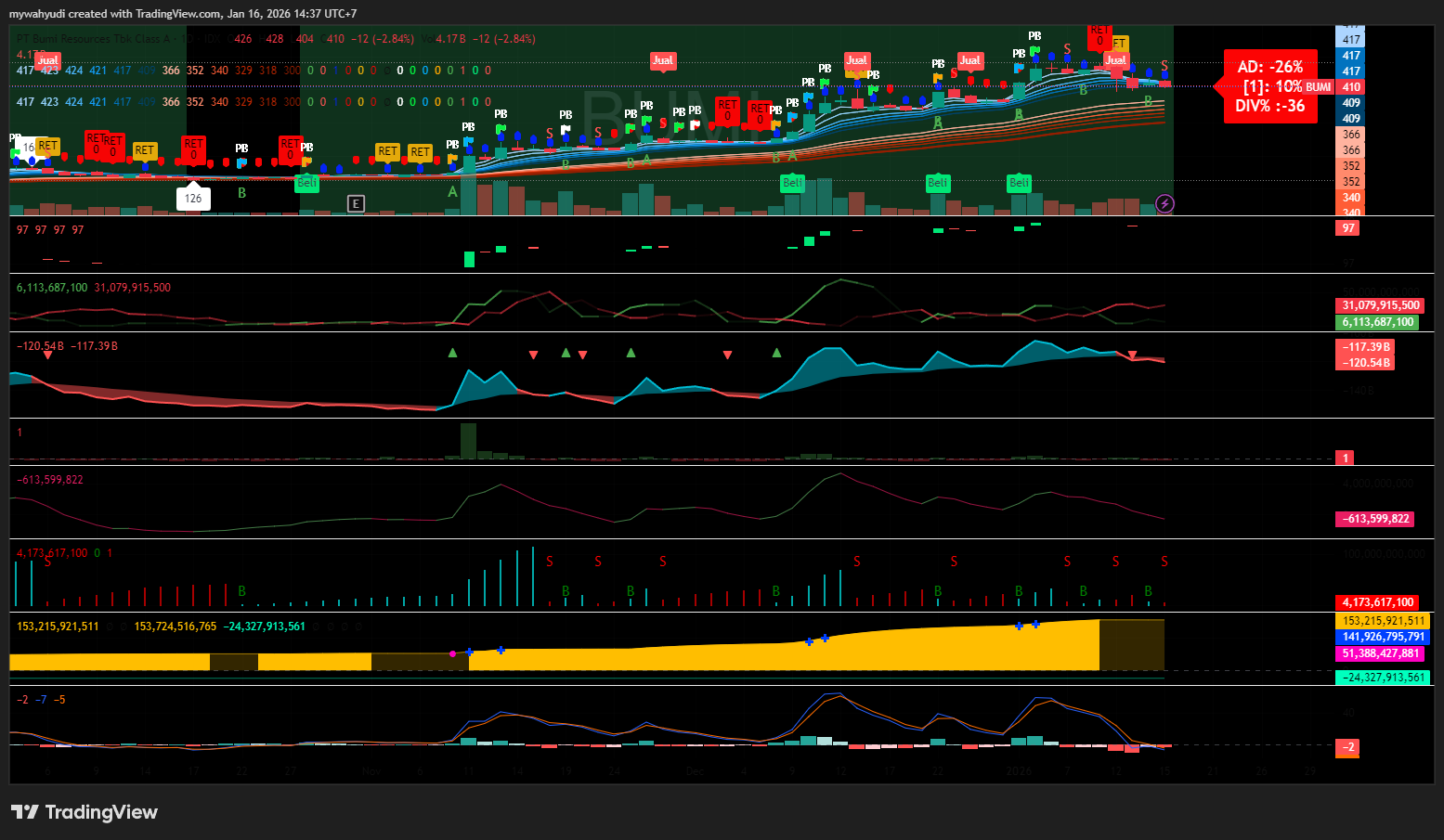Click the leftmost 'Jual' sell signal label
1444x840 pixels.
click(x=47, y=60)
